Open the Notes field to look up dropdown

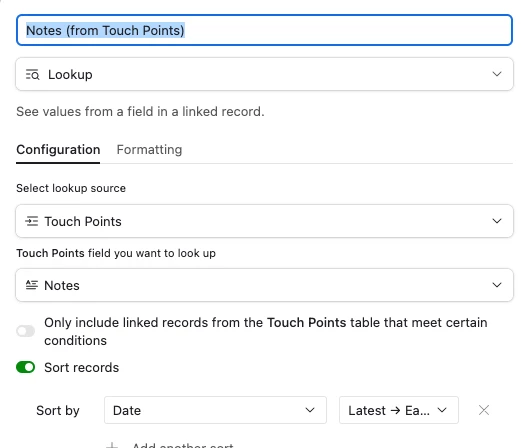coord(264,285)
